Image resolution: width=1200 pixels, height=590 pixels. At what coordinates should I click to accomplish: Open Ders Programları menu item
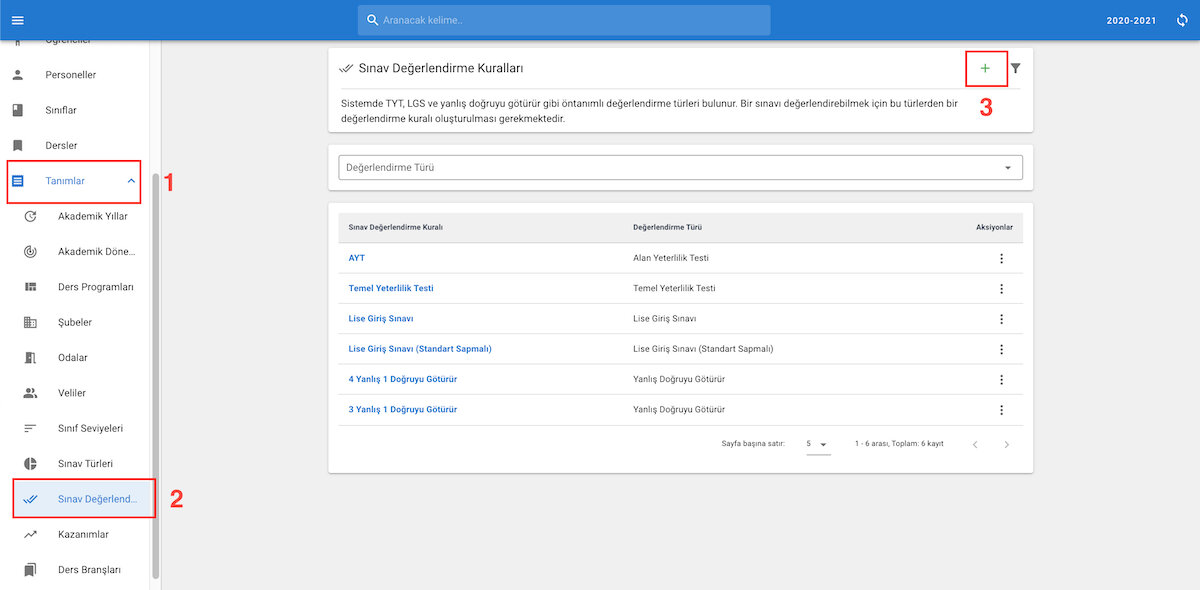tap(81, 287)
